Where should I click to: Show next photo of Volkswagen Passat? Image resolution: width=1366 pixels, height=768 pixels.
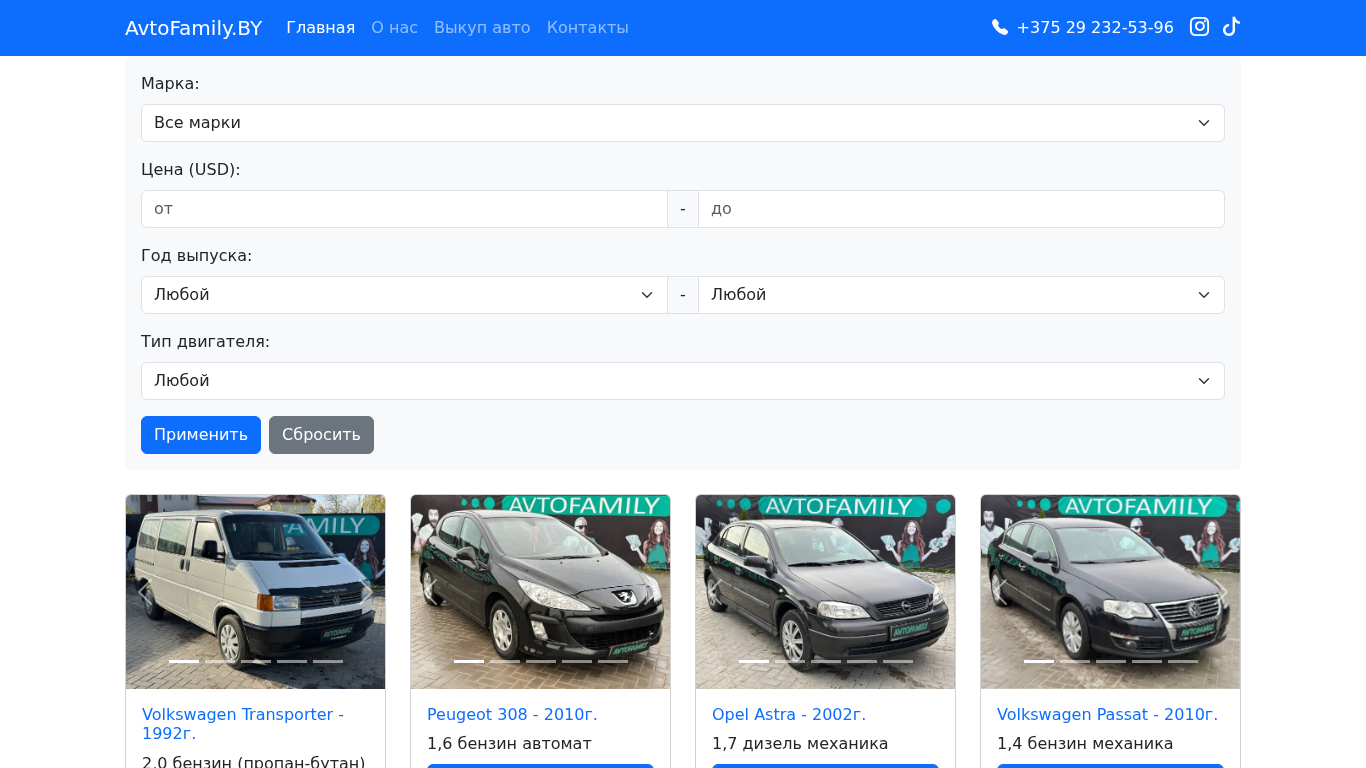(x=1220, y=592)
